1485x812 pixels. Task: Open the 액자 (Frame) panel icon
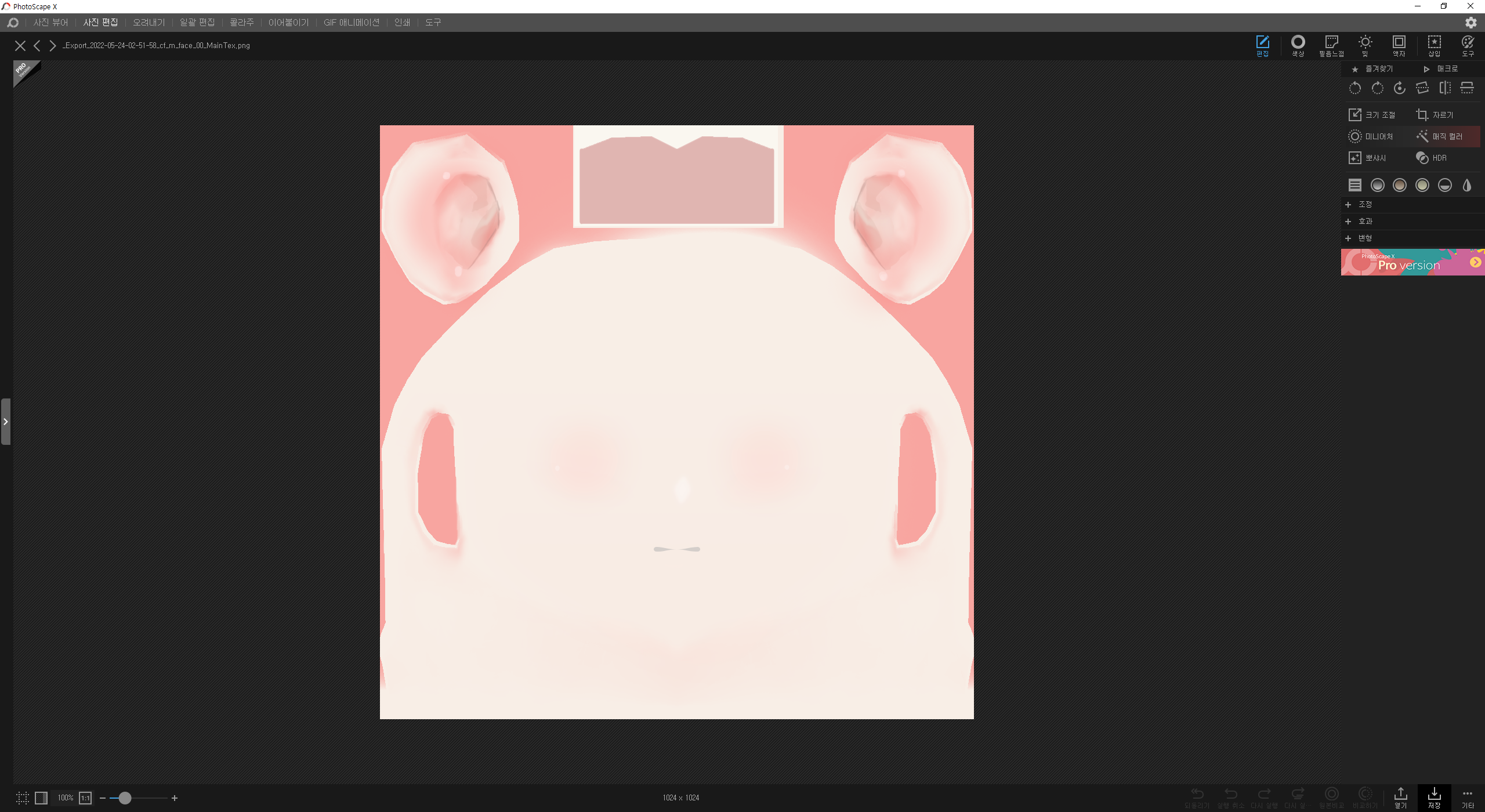pyautogui.click(x=1399, y=46)
